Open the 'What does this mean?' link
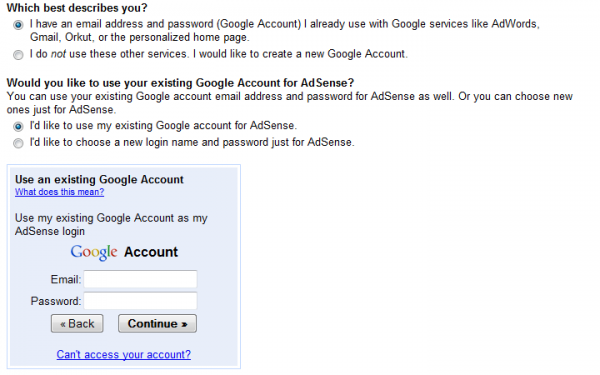600x375 pixels. pyautogui.click(x=59, y=192)
